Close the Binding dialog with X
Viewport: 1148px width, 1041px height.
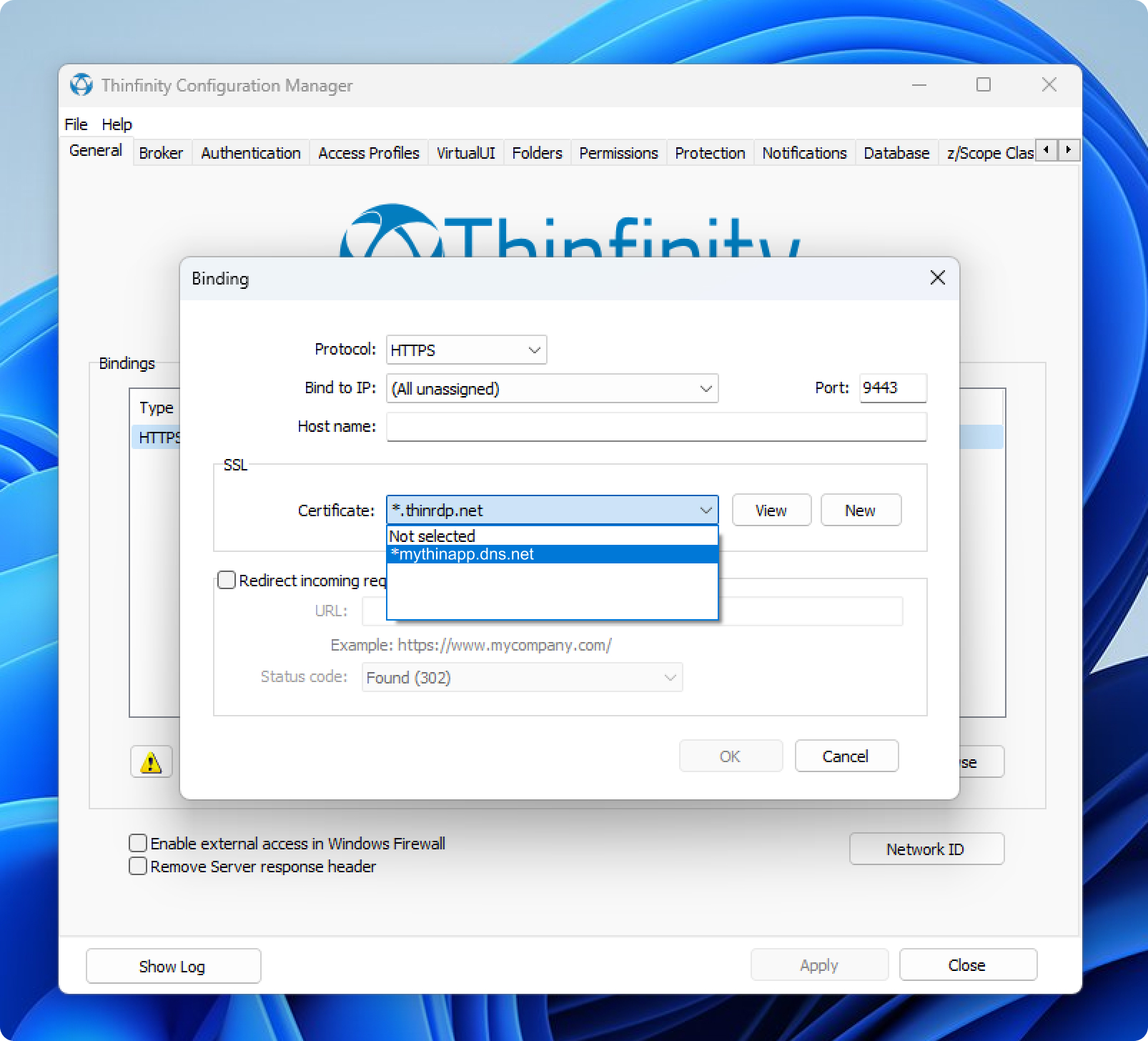click(937, 278)
